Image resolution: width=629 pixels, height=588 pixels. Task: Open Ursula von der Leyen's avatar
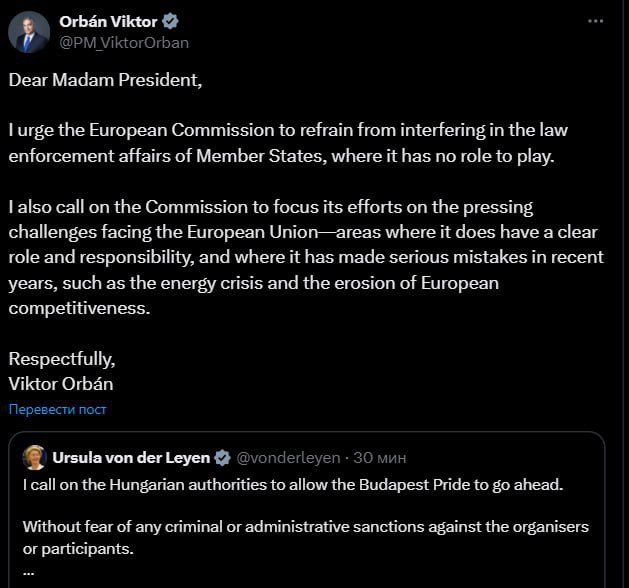(34, 458)
